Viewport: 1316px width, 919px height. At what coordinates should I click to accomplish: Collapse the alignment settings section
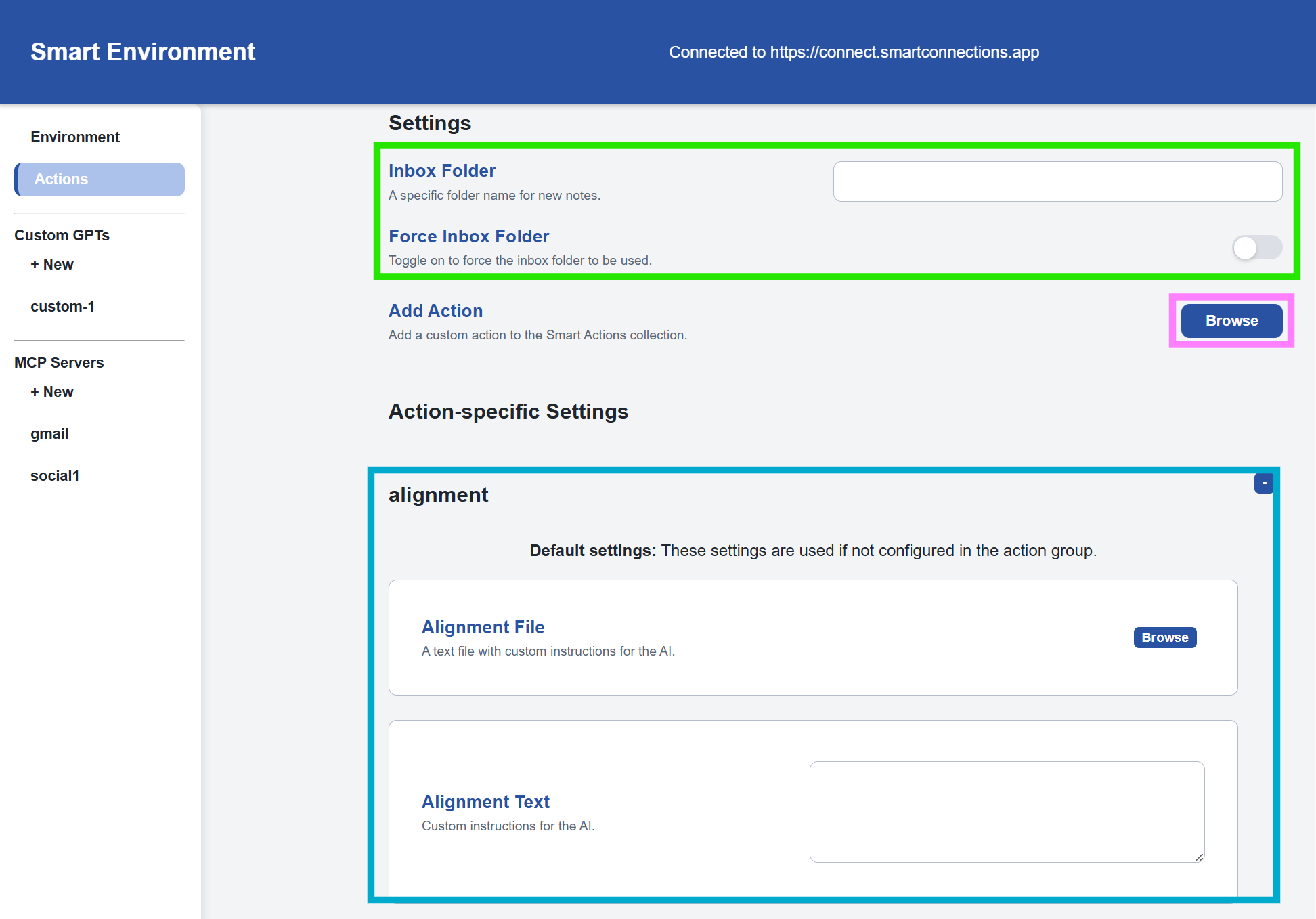click(x=1264, y=483)
